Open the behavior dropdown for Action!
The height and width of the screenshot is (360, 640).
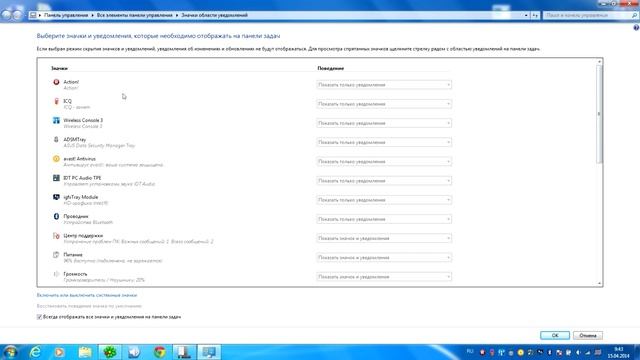(x=384, y=85)
